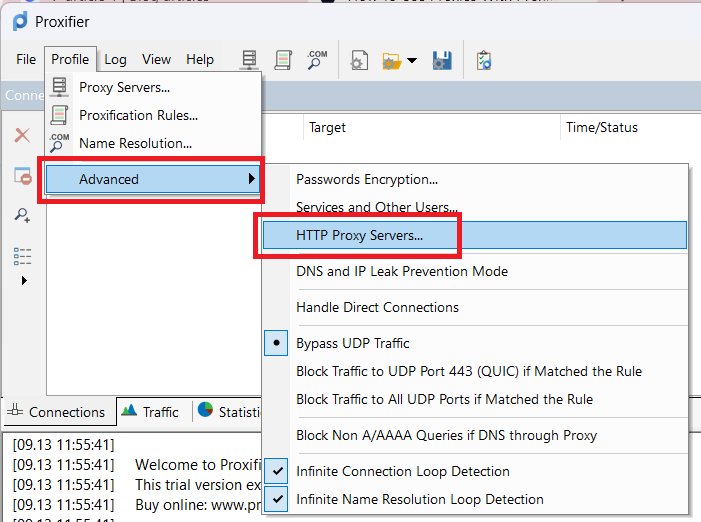This screenshot has width=701, height=522.
Task: Uncheck Infinite Name Resolution Loop Detection
Action: click(x=475, y=499)
